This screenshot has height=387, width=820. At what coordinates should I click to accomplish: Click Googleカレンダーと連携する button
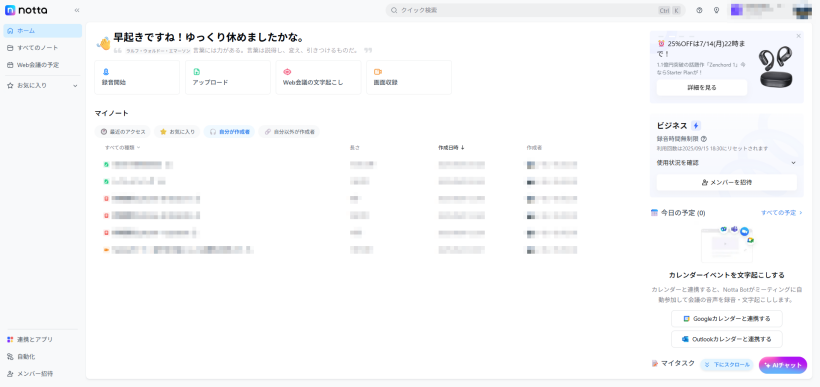[726, 318]
